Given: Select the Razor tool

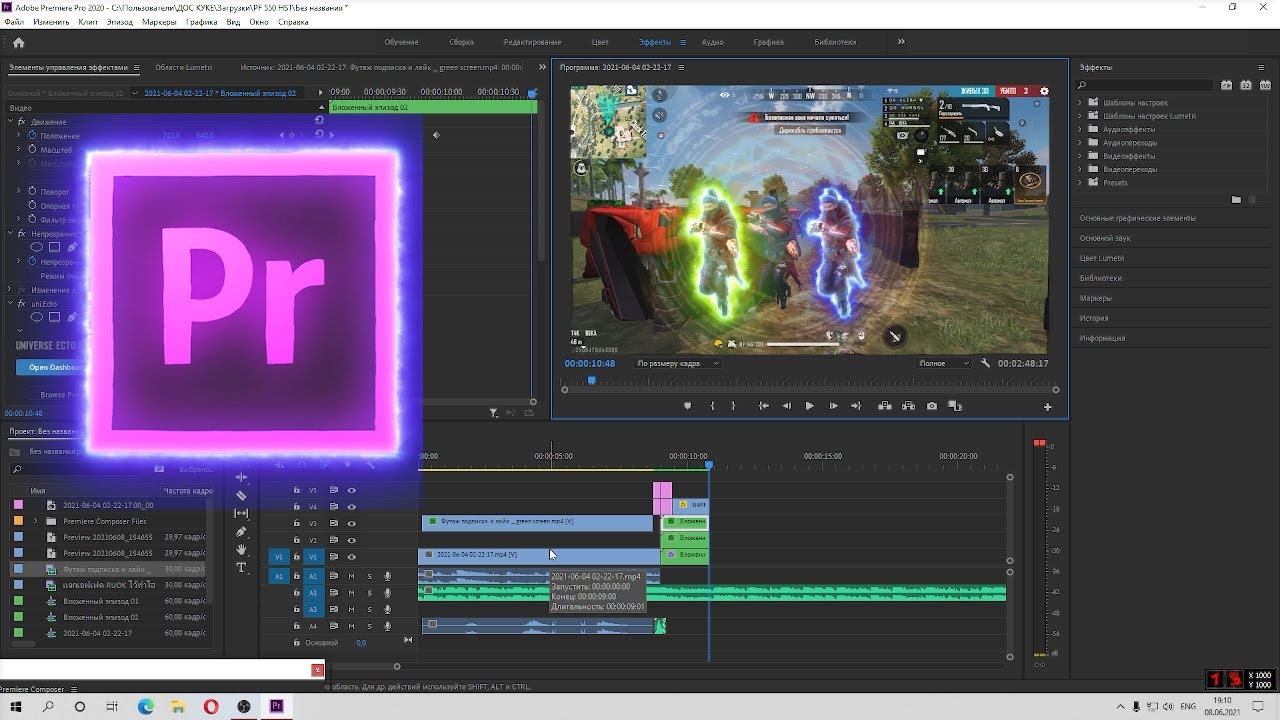Looking at the screenshot, I should pos(241,495).
